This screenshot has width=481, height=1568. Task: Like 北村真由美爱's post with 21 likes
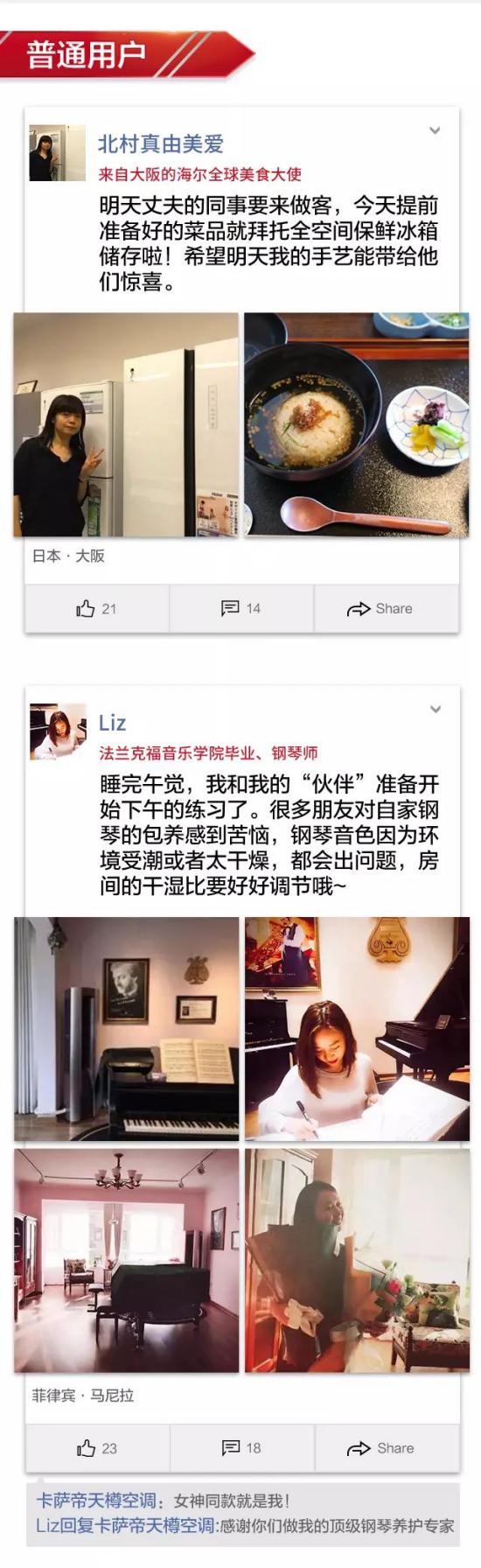(96, 608)
